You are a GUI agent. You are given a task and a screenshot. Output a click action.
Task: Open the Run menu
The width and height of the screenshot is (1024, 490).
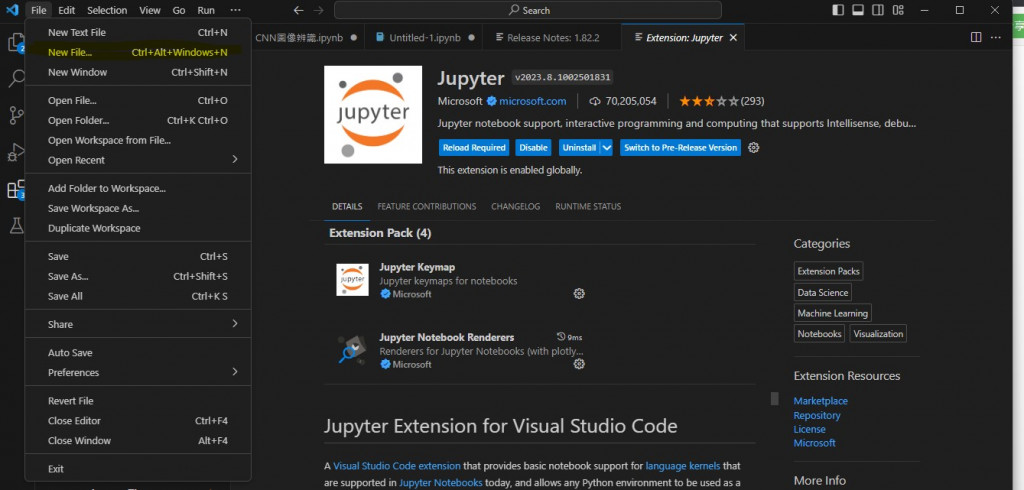pos(206,10)
